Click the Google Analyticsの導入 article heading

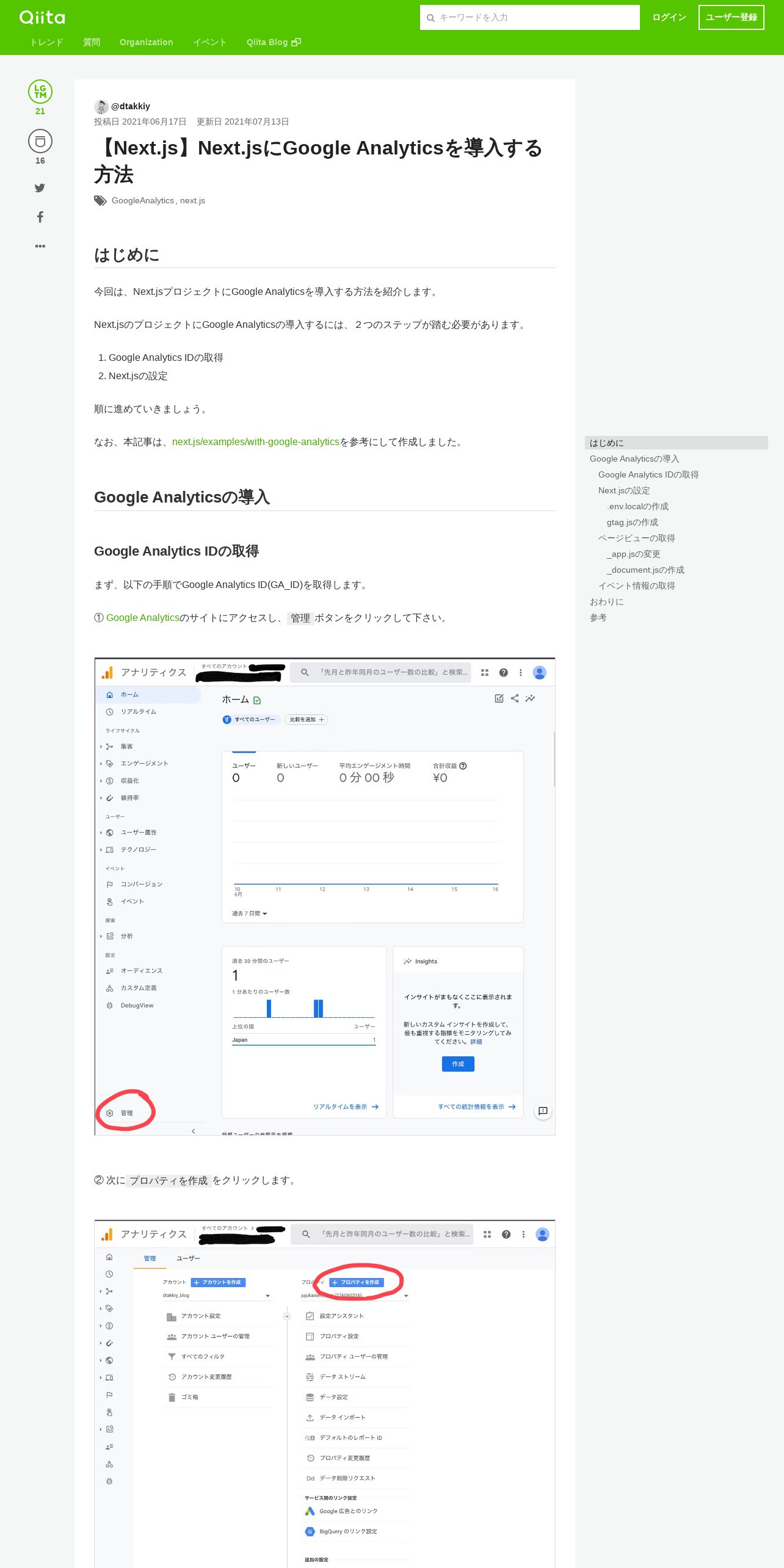click(x=182, y=497)
